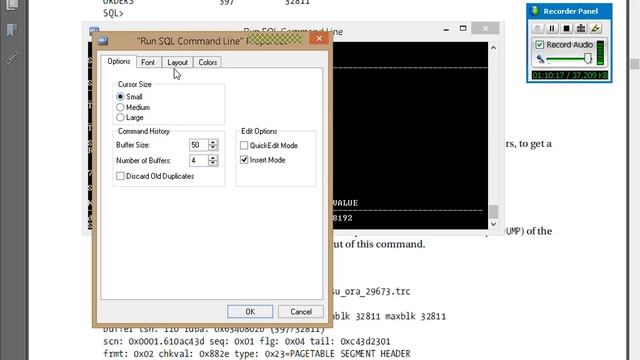Close the Run SQL Command Line window
Screen dimensions: 640x360
[x=485, y=28]
